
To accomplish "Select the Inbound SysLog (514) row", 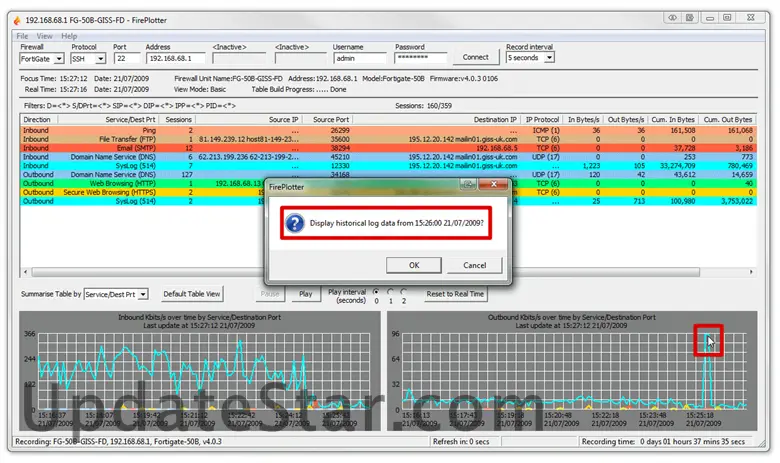I will coord(389,166).
